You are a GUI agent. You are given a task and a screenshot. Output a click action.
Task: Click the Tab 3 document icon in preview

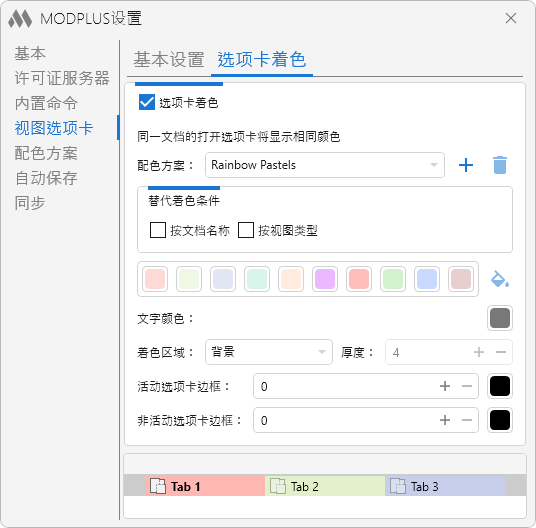398,486
